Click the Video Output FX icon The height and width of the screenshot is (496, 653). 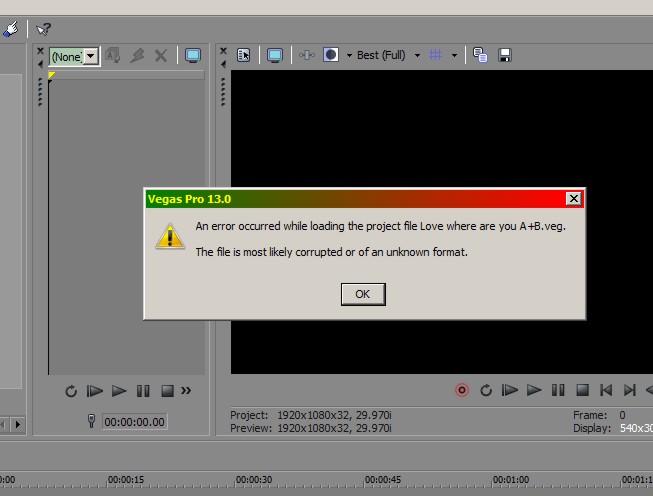(307, 55)
